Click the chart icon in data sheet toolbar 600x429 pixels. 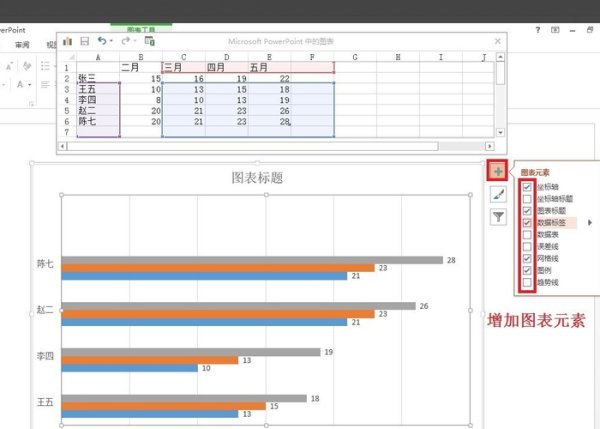[x=67, y=41]
